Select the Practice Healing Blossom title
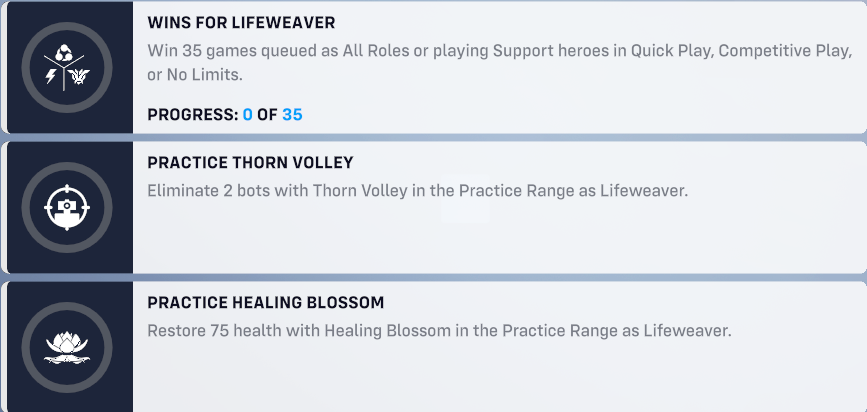867x412 pixels. [265, 303]
